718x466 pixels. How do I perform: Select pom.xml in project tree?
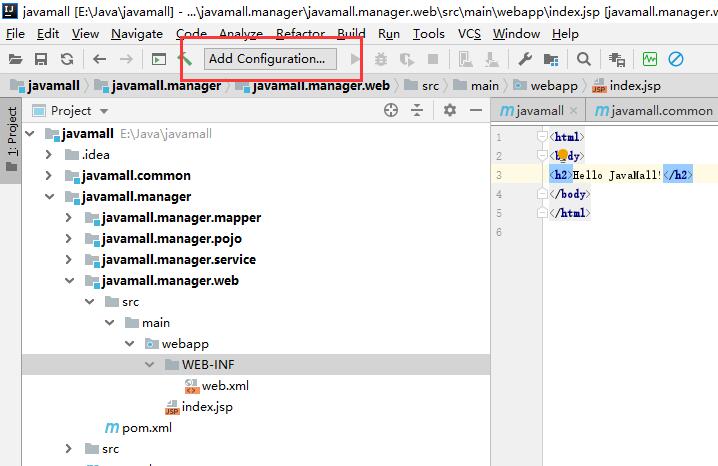(x=146, y=428)
